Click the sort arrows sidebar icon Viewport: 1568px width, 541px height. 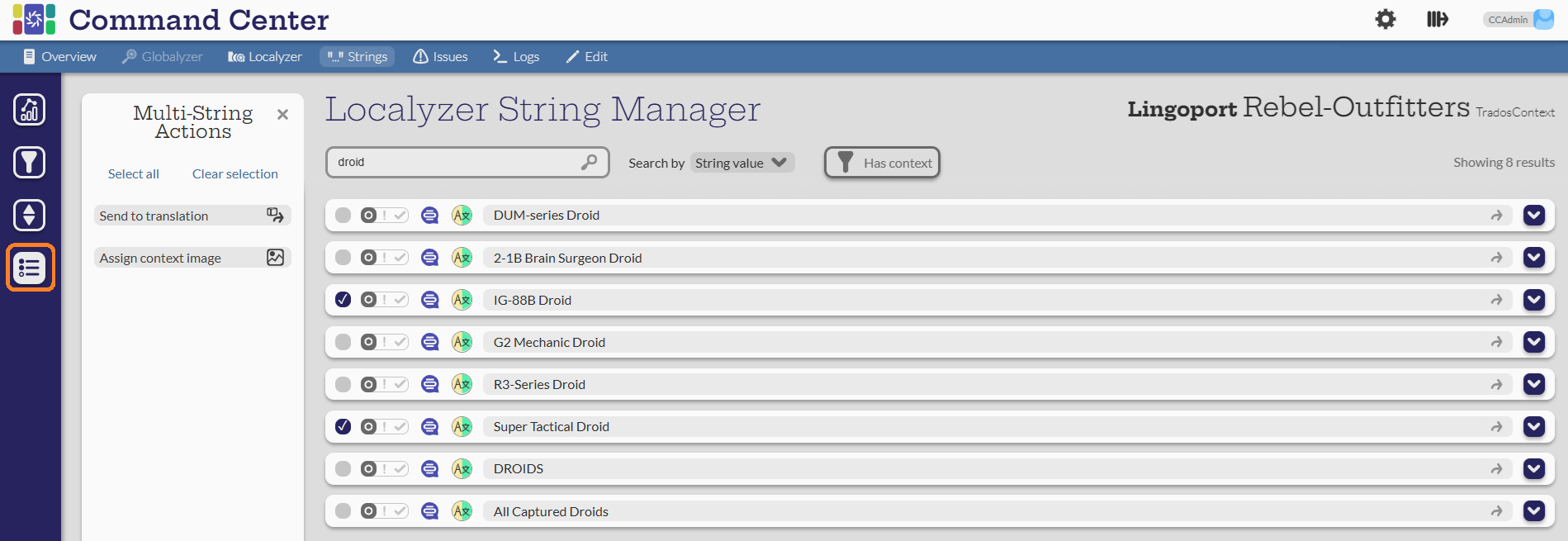[x=30, y=216]
